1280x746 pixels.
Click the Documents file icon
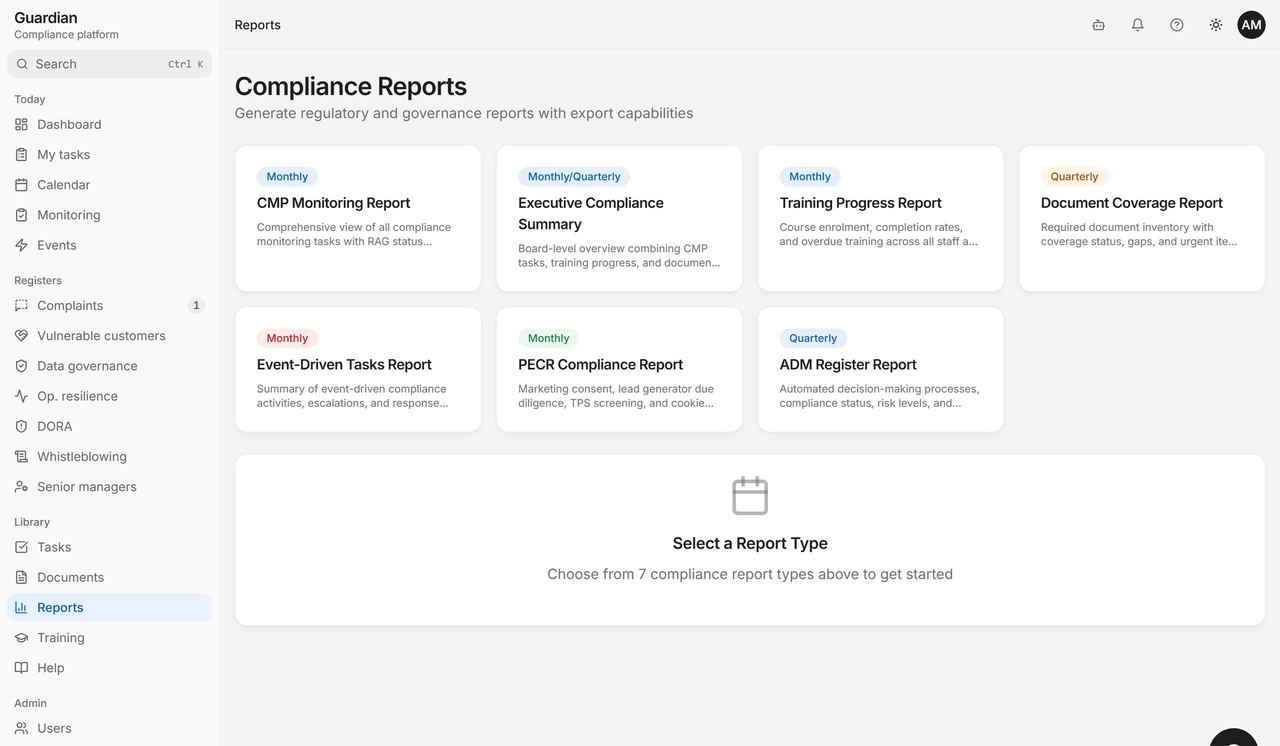tap(21, 577)
